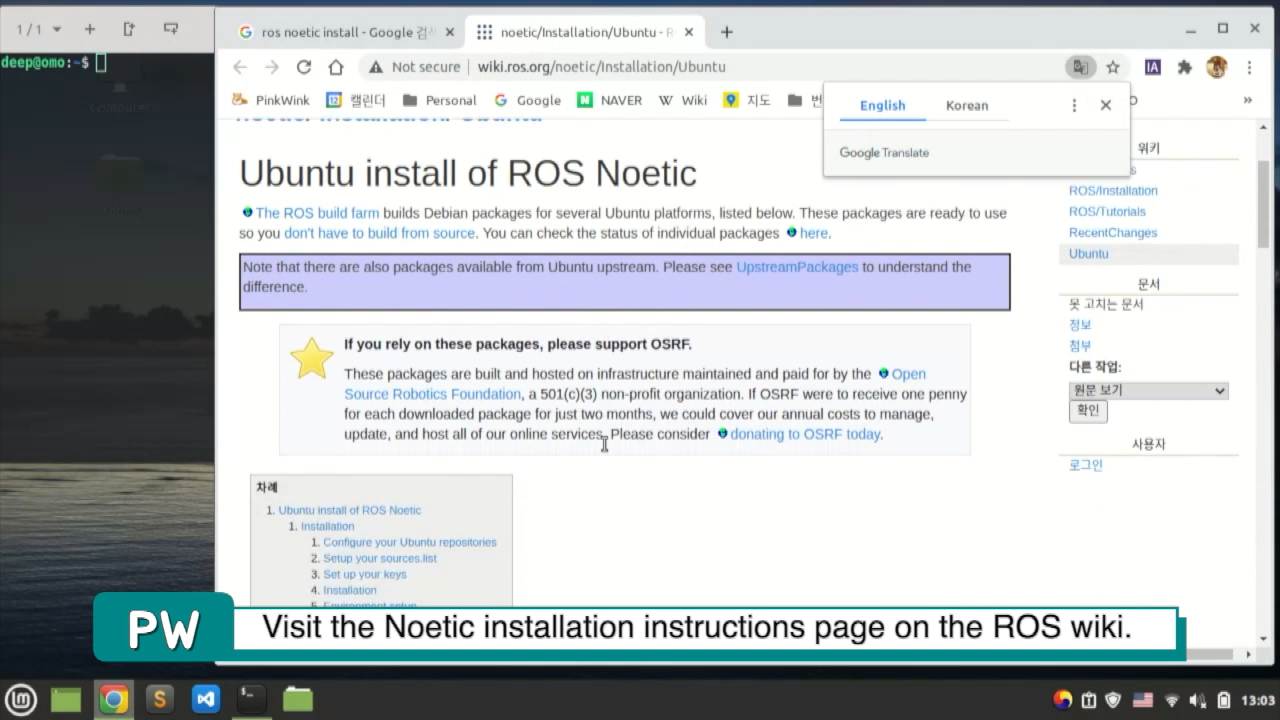The height and width of the screenshot is (720, 1280).
Task: Reload the ROS wiki page
Action: coord(304,67)
